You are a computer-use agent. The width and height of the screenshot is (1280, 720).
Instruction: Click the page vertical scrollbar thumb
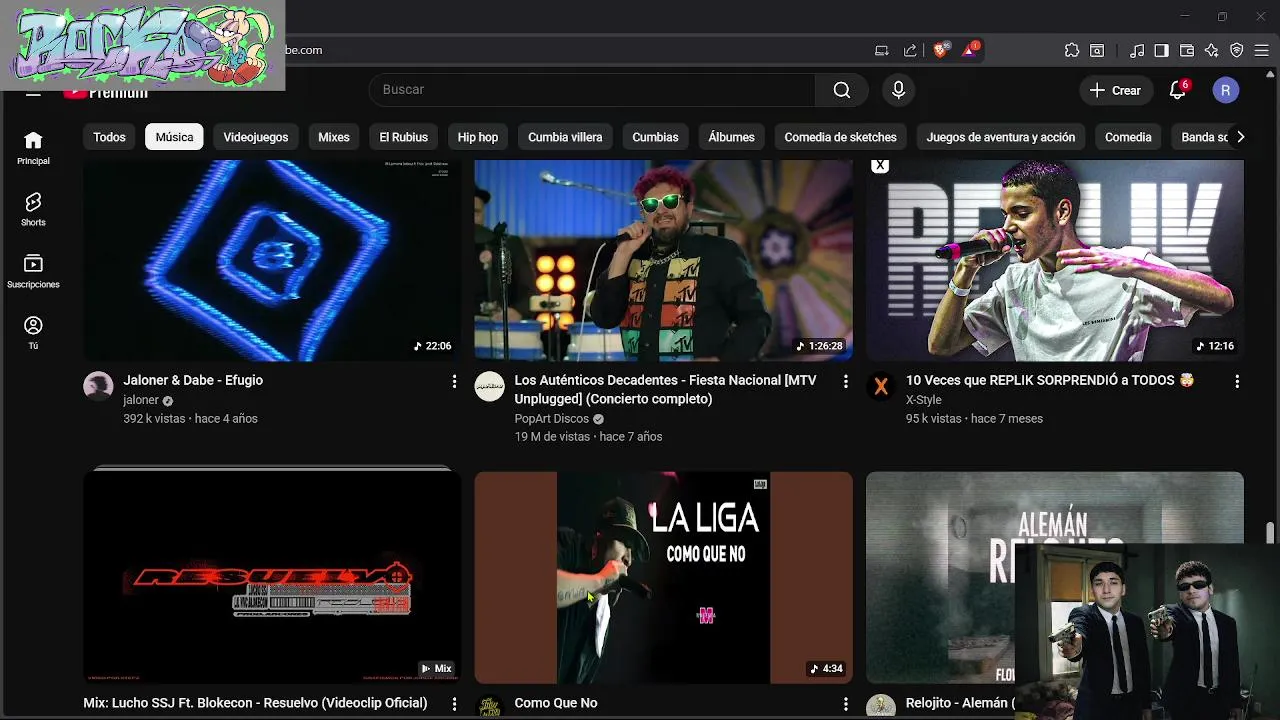point(1271,533)
